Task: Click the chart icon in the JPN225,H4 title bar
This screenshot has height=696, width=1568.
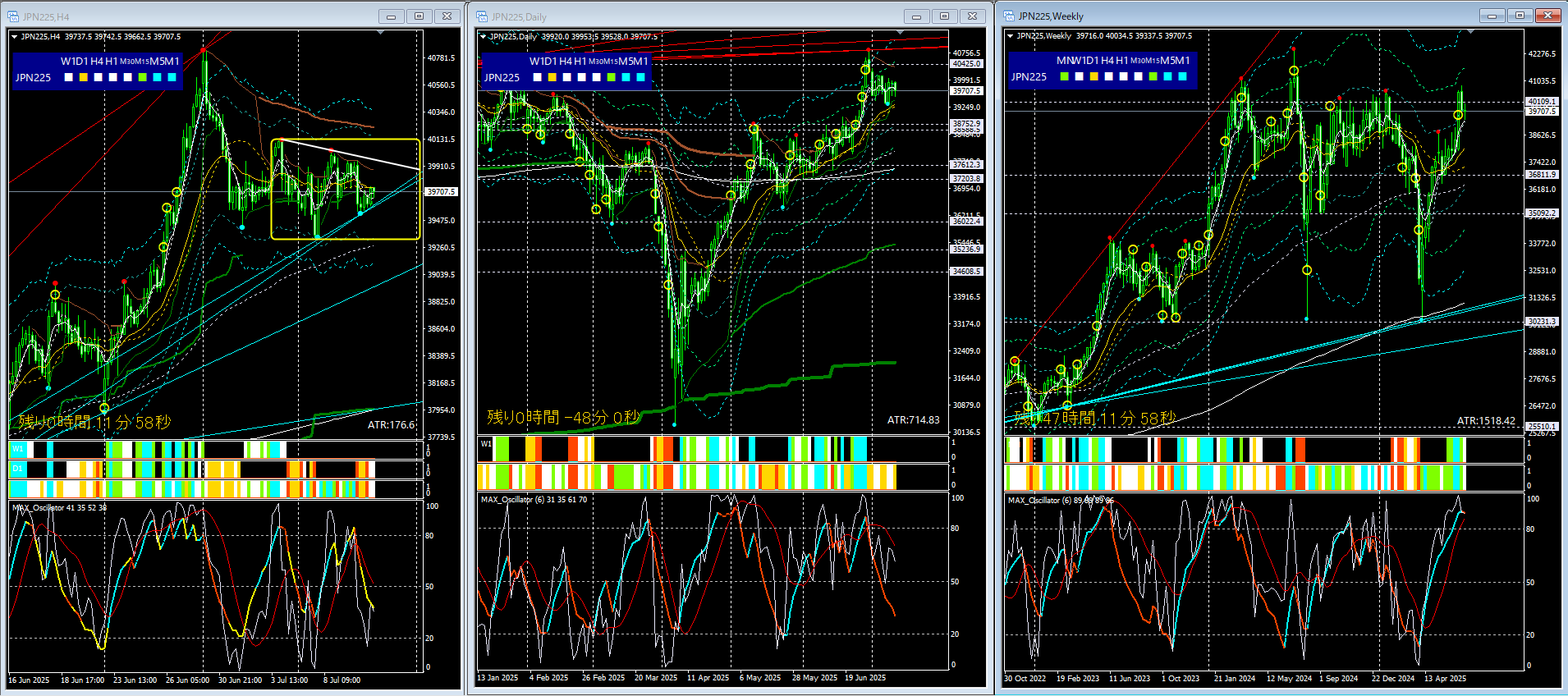Action: click(13, 16)
